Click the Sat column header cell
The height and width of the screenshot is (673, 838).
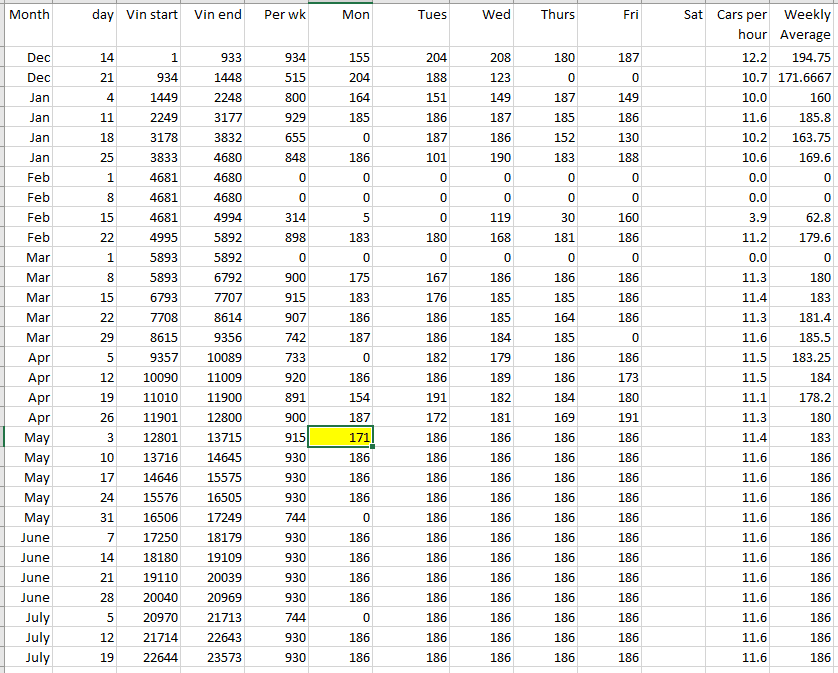677,16
